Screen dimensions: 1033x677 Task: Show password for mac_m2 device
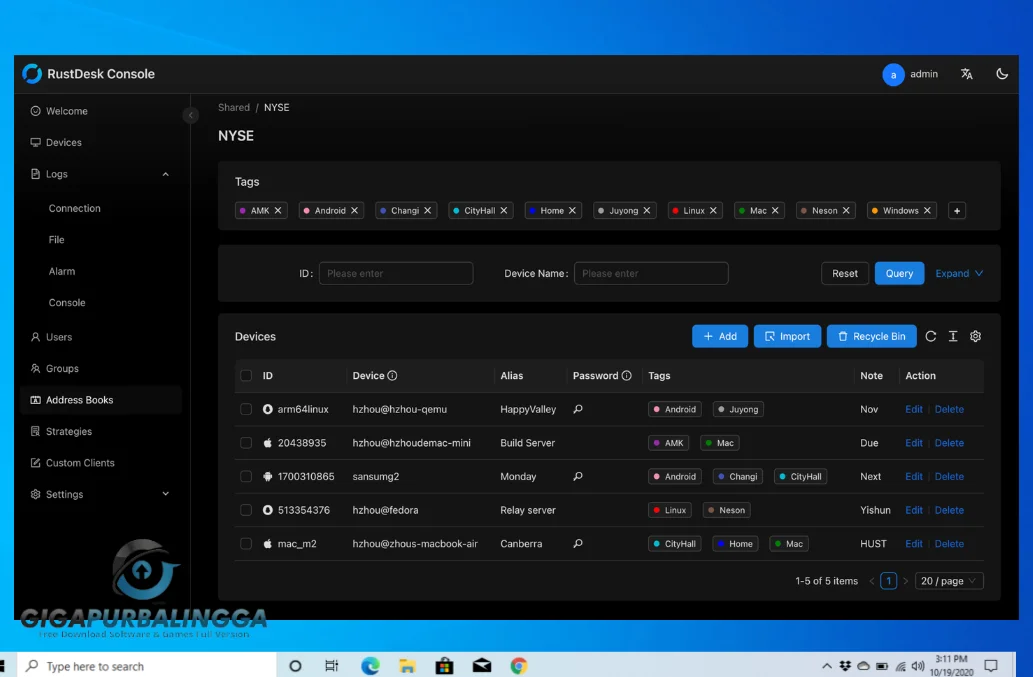pos(578,543)
